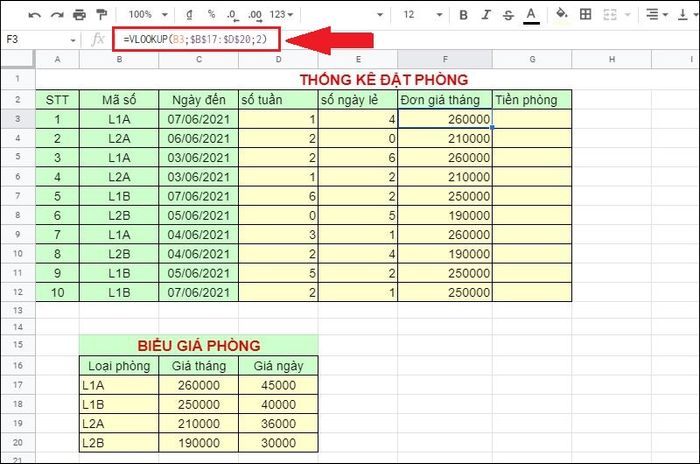
Task: Open the vertical align dropdown
Action: click(x=688, y=15)
